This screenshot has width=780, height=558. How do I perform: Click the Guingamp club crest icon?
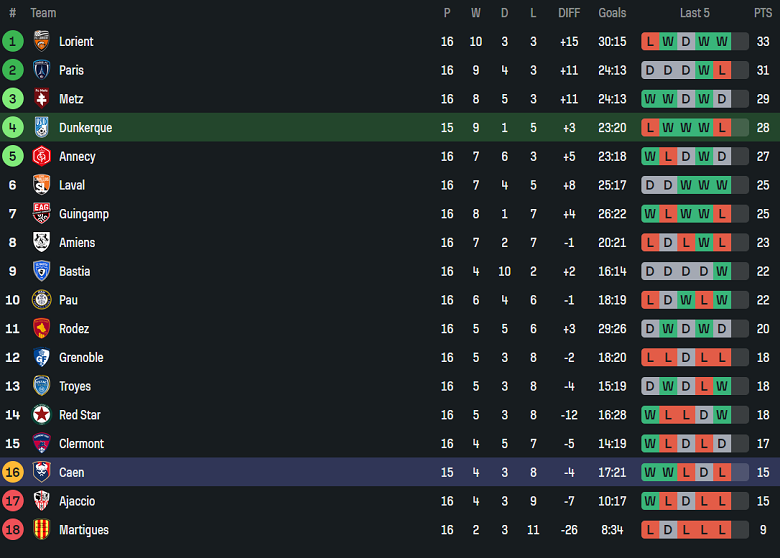(42, 214)
